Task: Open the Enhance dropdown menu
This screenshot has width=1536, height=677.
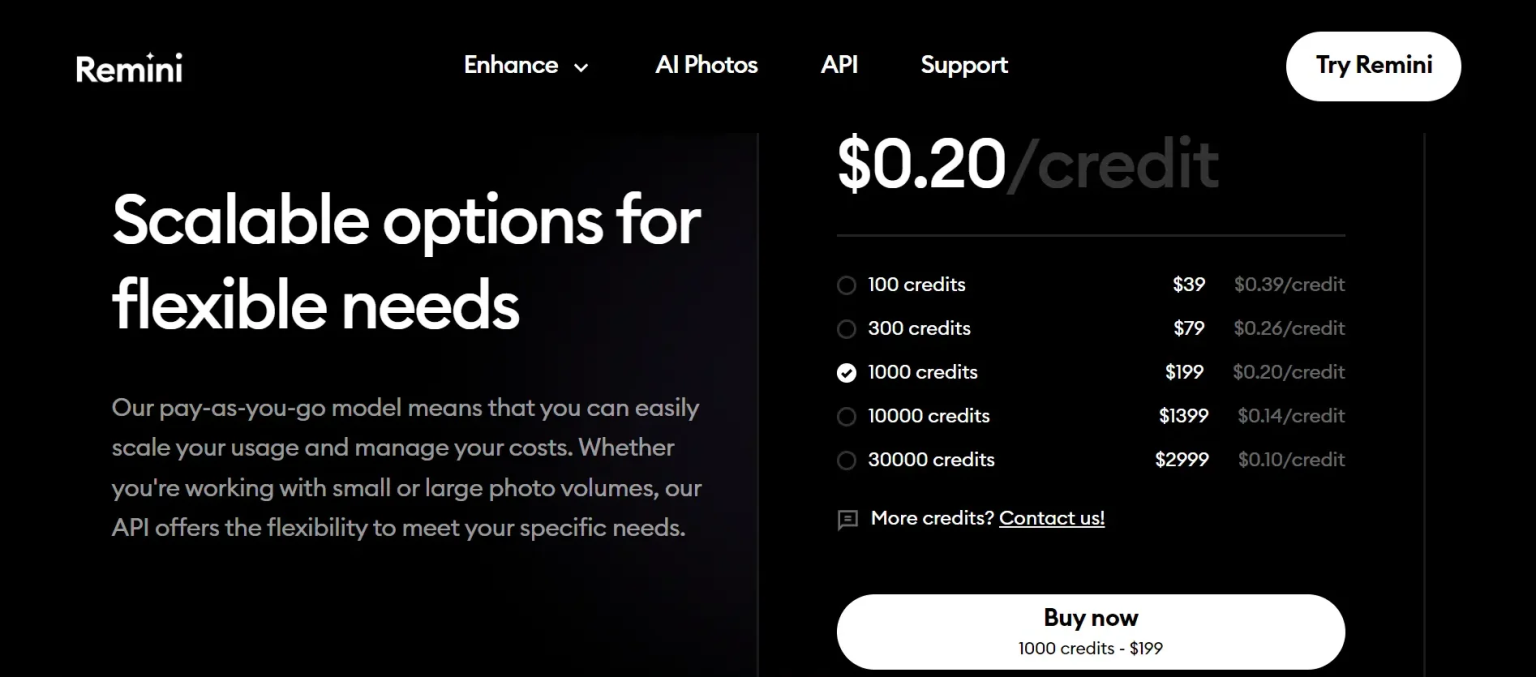Action: click(511, 65)
